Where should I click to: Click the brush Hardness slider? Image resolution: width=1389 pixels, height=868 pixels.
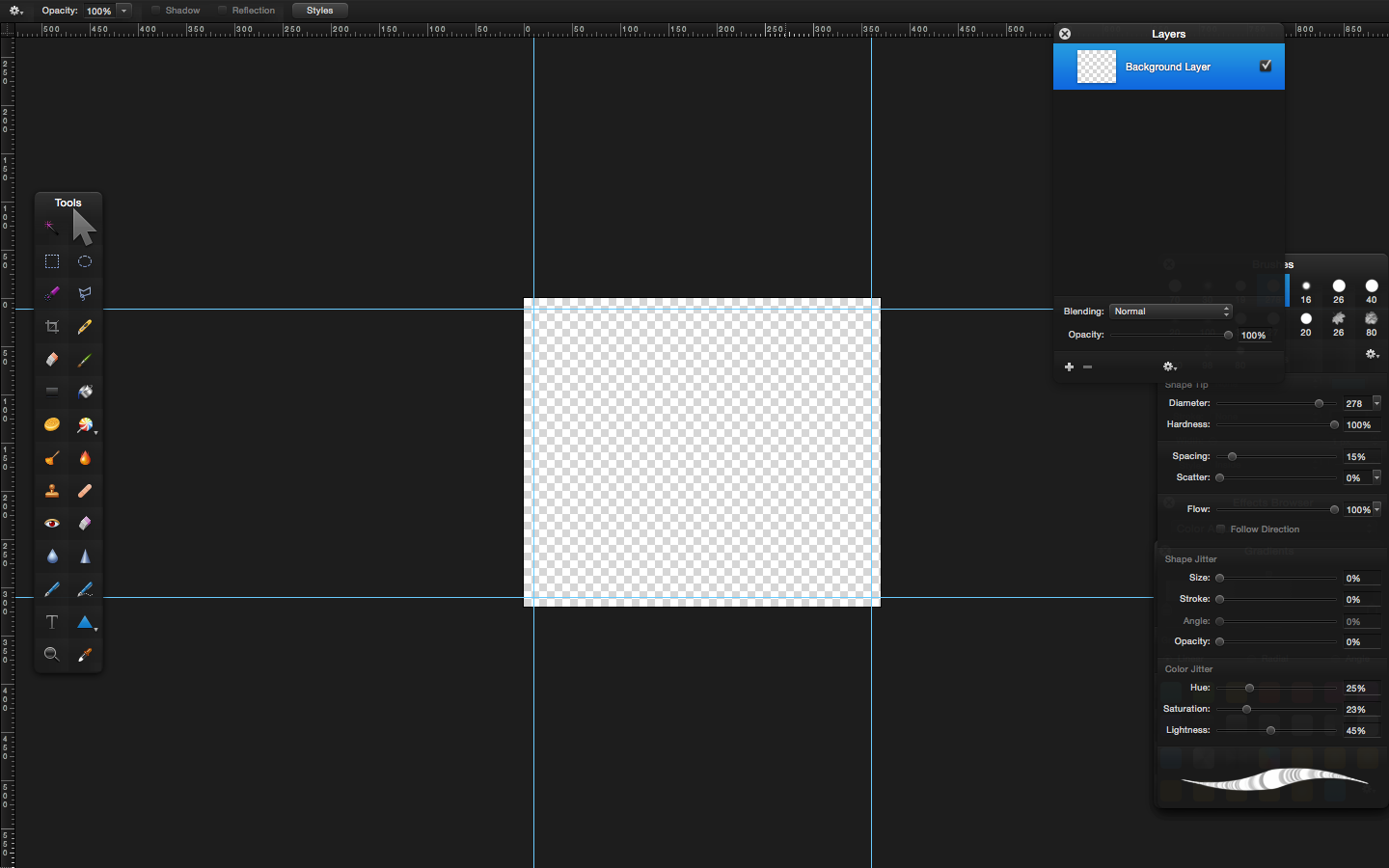[1275, 425]
